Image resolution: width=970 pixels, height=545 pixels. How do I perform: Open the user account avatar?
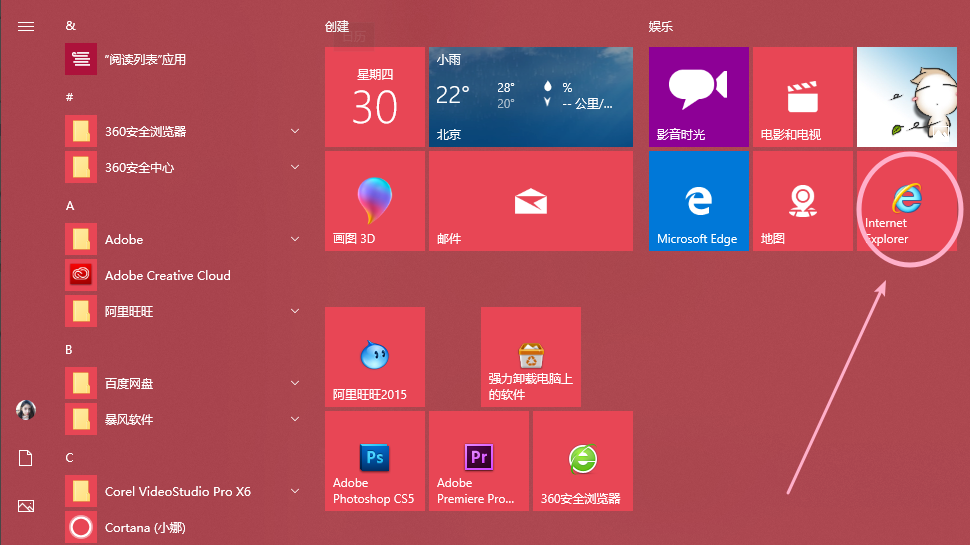(x=26, y=410)
